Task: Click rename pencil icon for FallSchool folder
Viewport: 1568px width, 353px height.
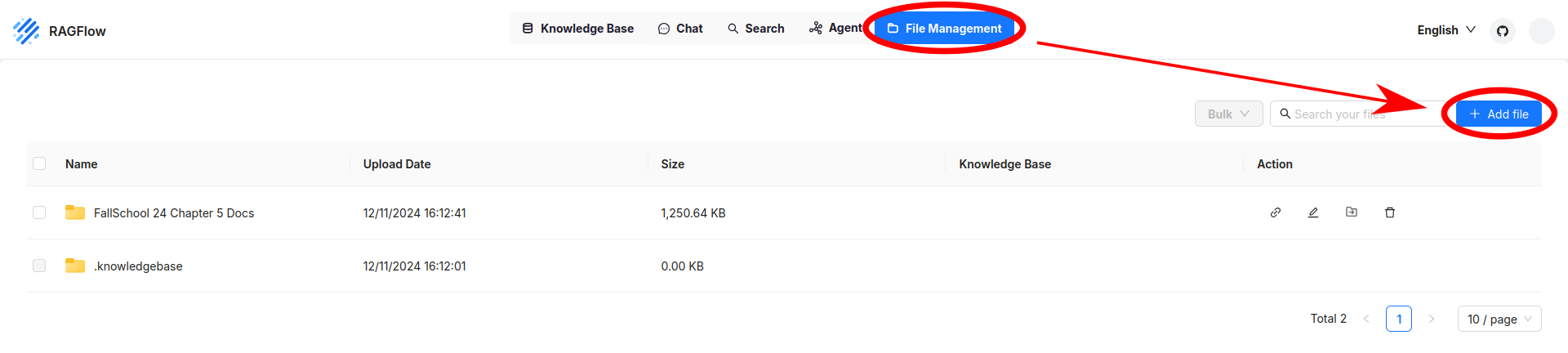Action: tap(1313, 212)
